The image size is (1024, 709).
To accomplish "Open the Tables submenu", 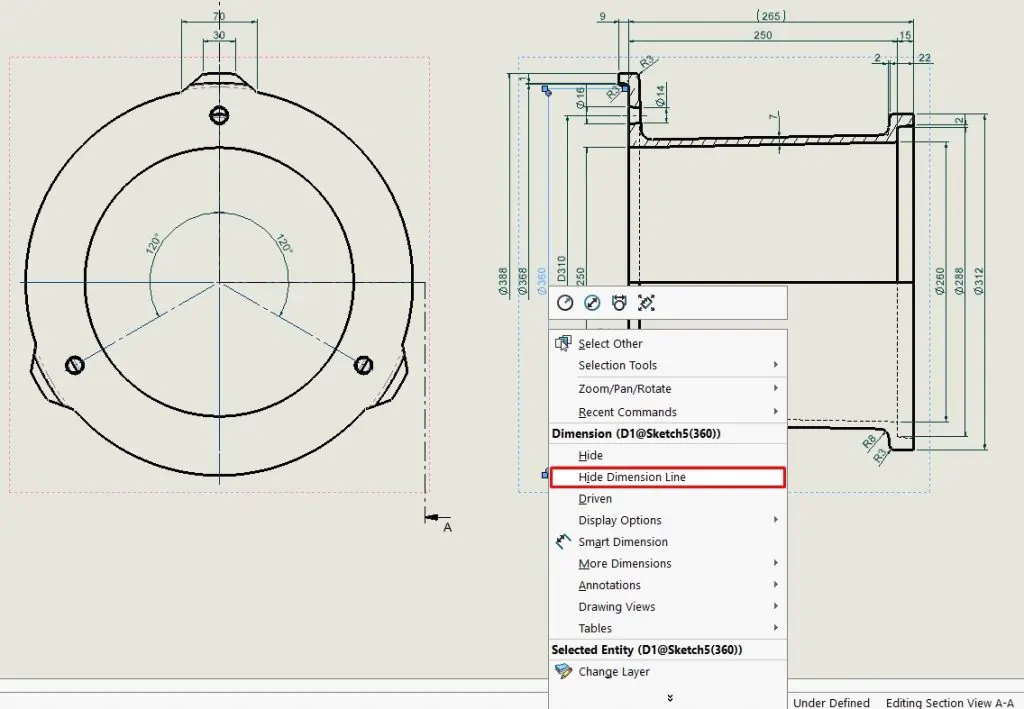I will [668, 628].
